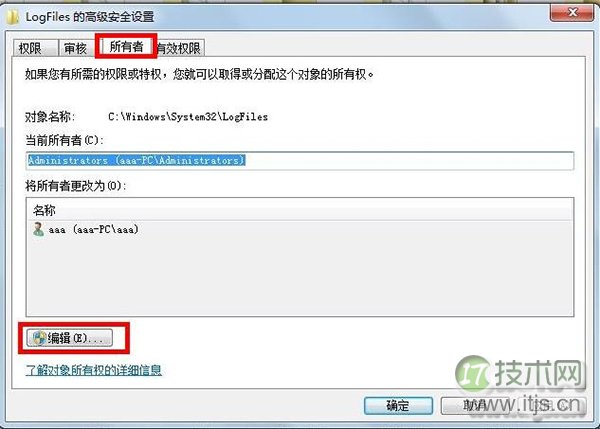Viewport: 600px width, 429px height.
Task: Open link about object ownership details
Action: pos(93,370)
